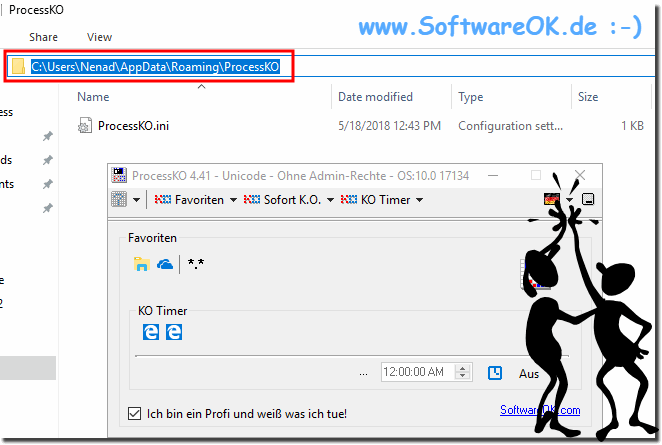Click the ProcessKO.ini file icon
The width and height of the screenshot is (662, 445).
coord(85,125)
